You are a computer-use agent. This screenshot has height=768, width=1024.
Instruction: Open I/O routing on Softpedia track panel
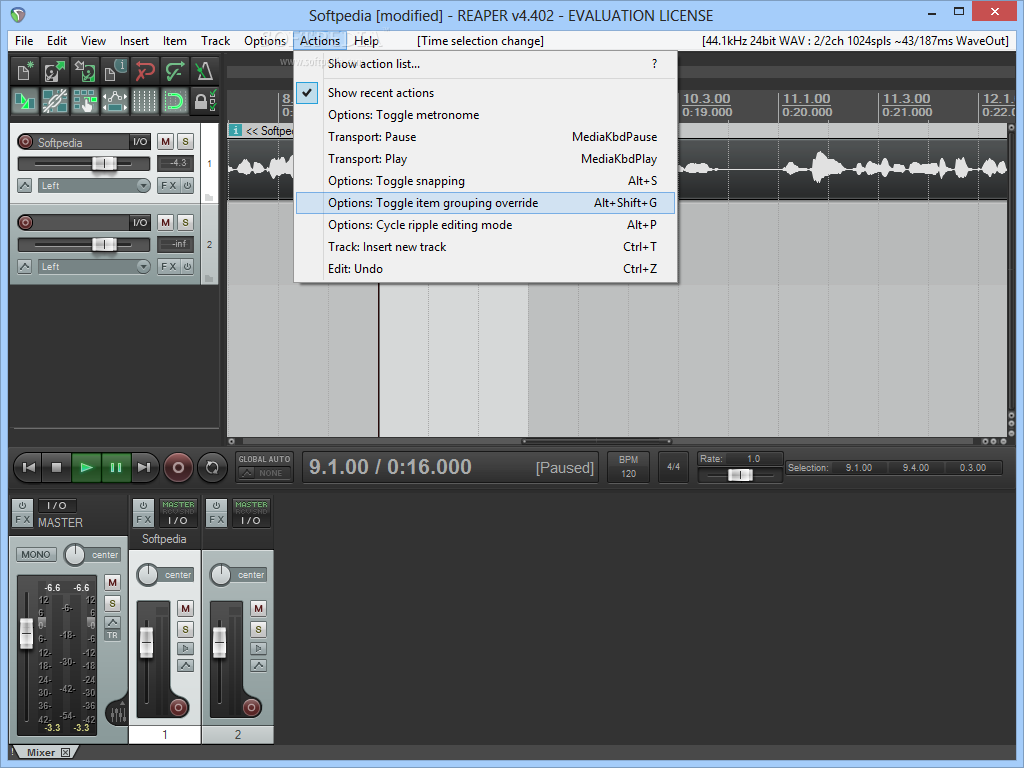pos(140,142)
